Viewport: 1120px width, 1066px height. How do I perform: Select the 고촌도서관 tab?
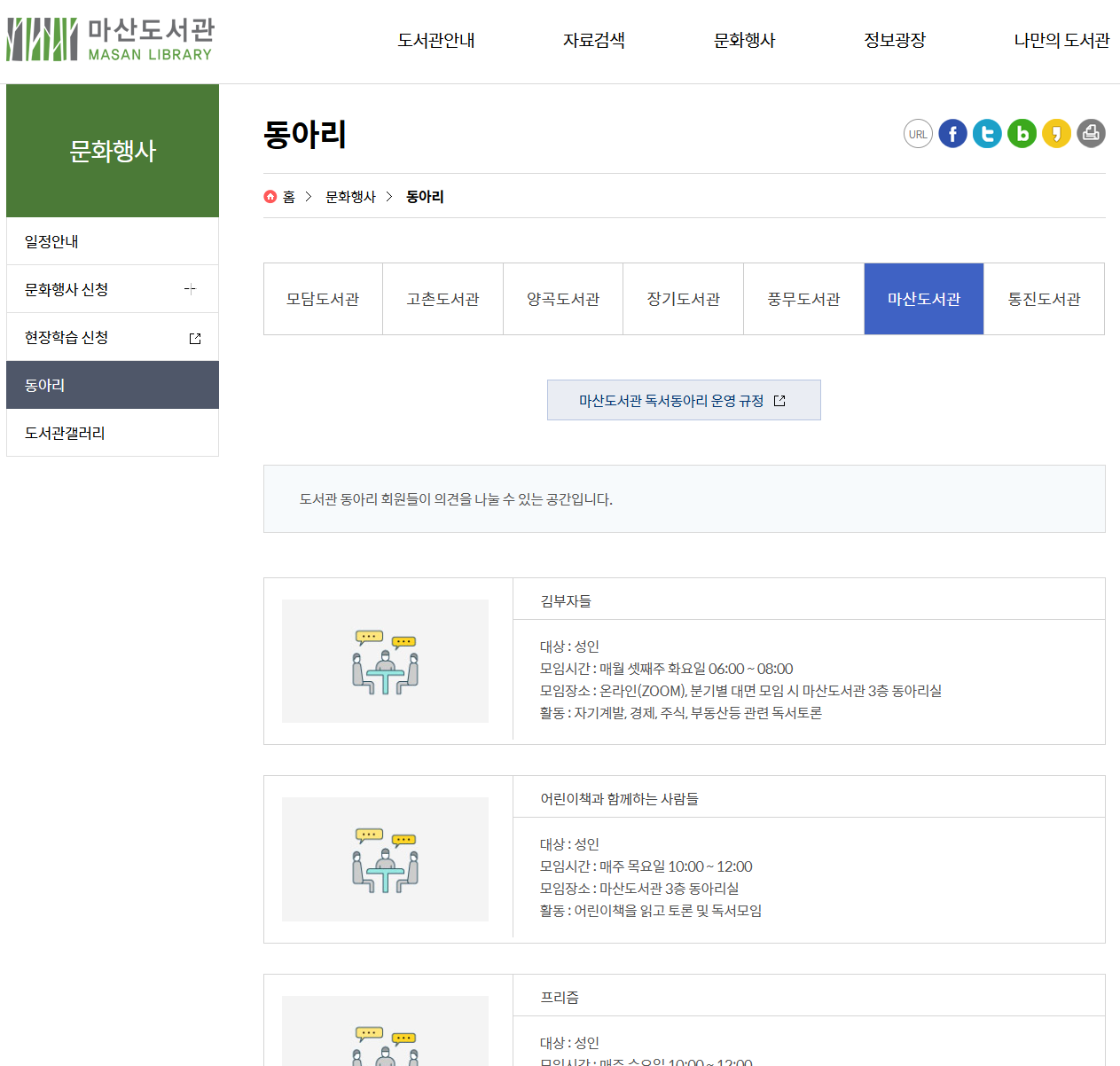pos(443,299)
